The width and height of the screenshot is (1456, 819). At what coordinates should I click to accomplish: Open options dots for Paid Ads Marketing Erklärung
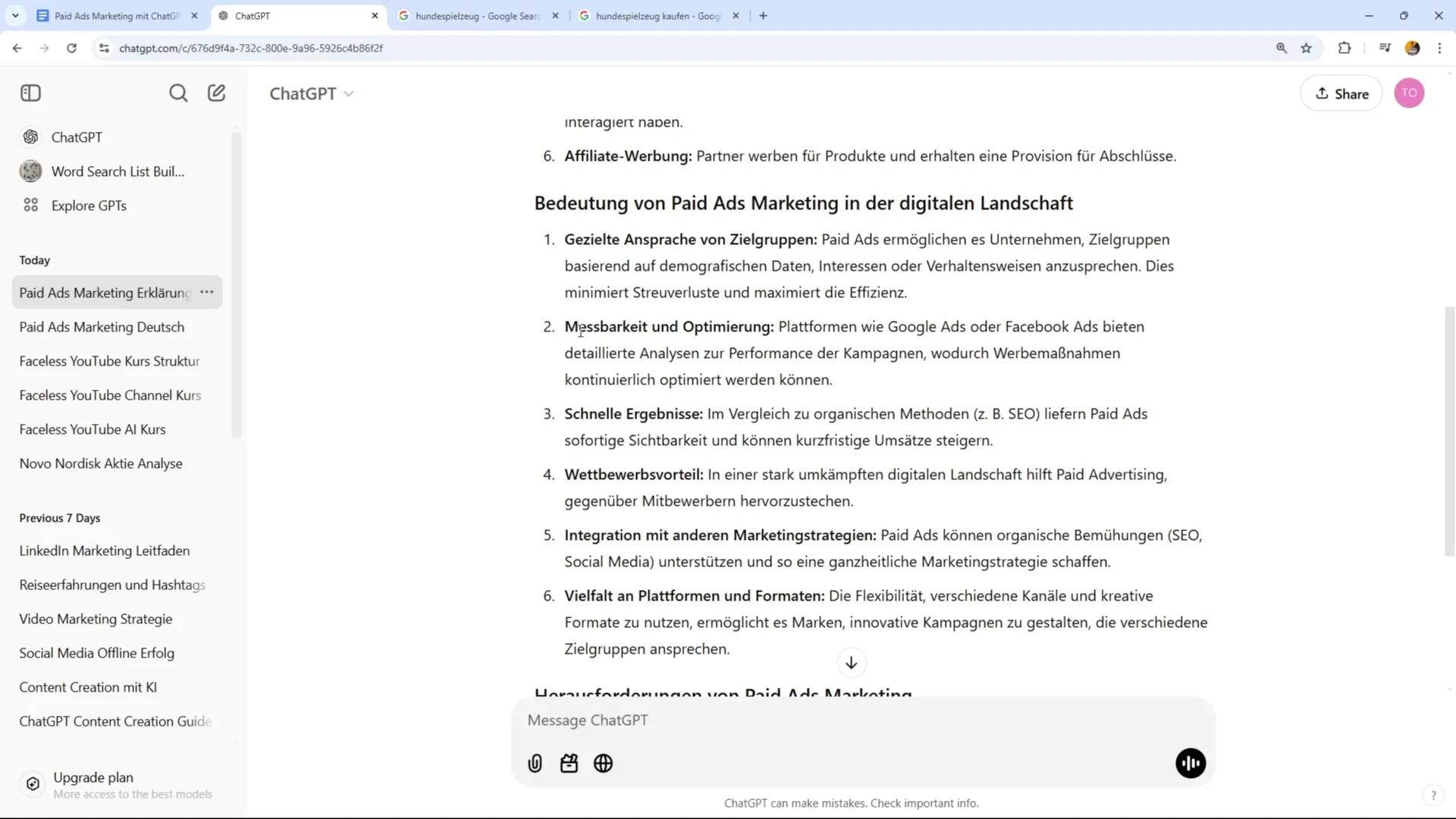pyautogui.click(x=206, y=293)
